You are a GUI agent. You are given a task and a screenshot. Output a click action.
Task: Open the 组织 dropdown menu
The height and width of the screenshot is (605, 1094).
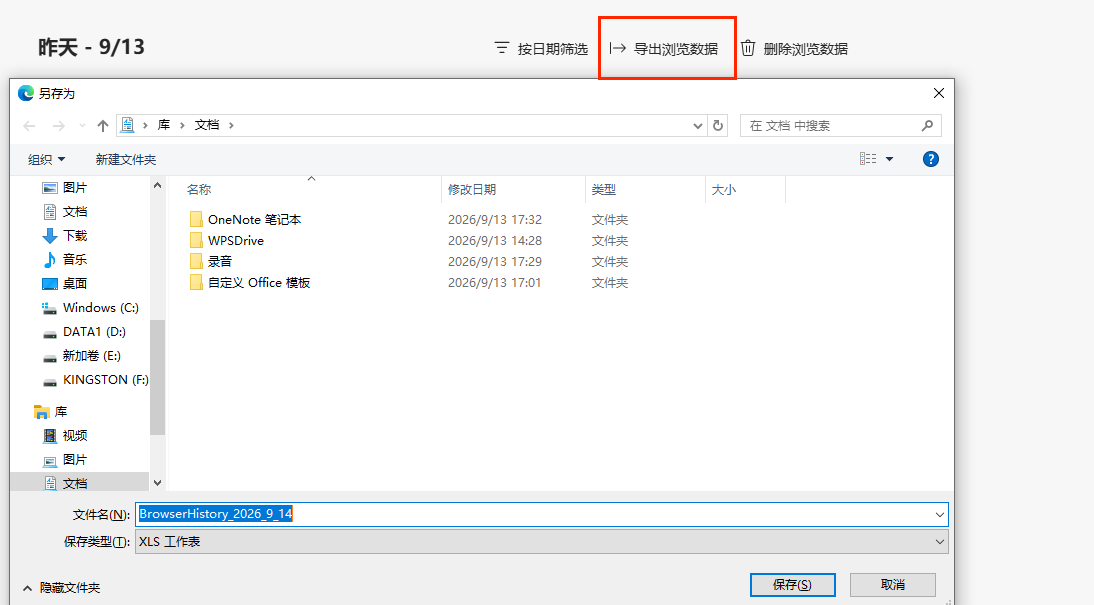[47, 159]
